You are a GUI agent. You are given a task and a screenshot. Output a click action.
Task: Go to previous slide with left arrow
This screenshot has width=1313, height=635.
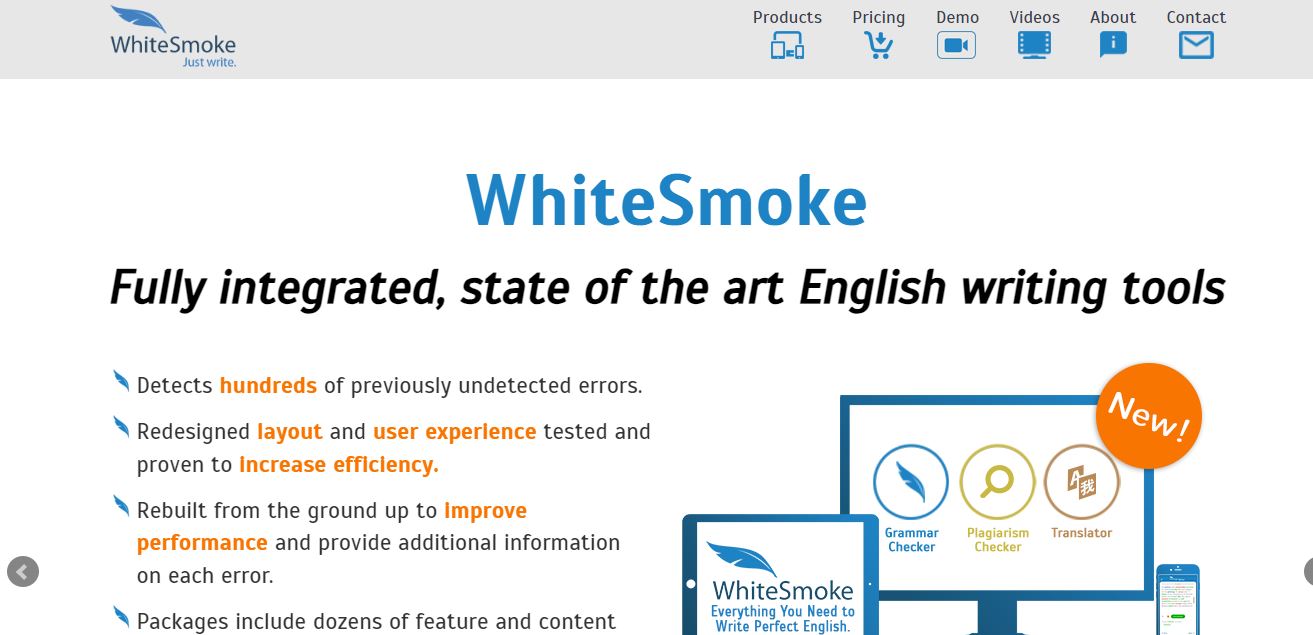coord(22,572)
